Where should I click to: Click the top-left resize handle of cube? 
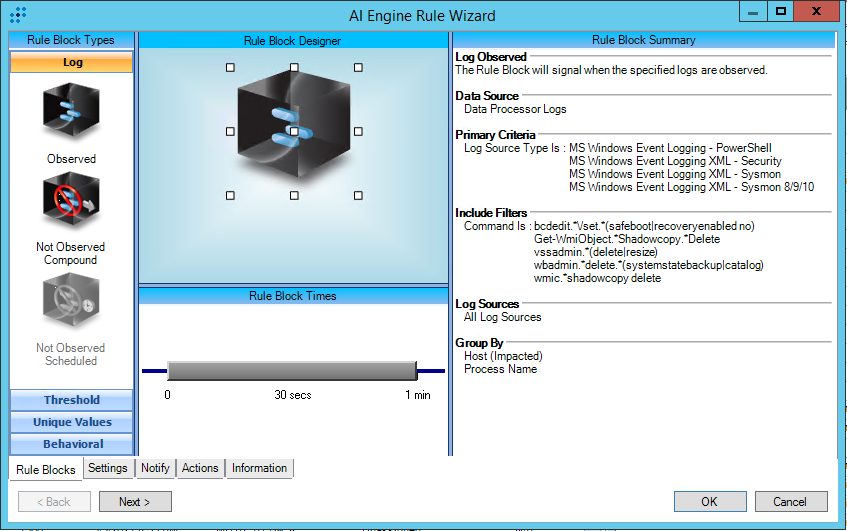230,67
